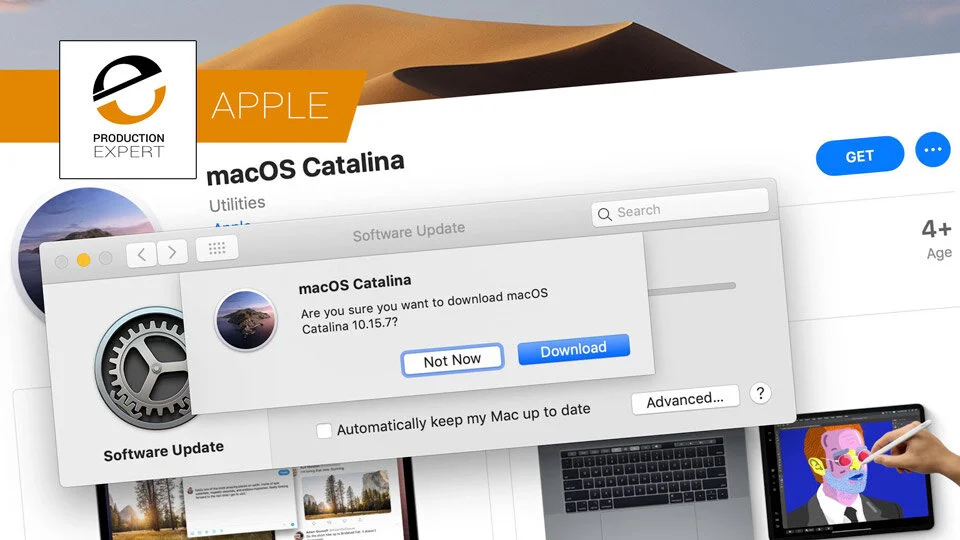Click the 4+ Age rating text

(937, 239)
